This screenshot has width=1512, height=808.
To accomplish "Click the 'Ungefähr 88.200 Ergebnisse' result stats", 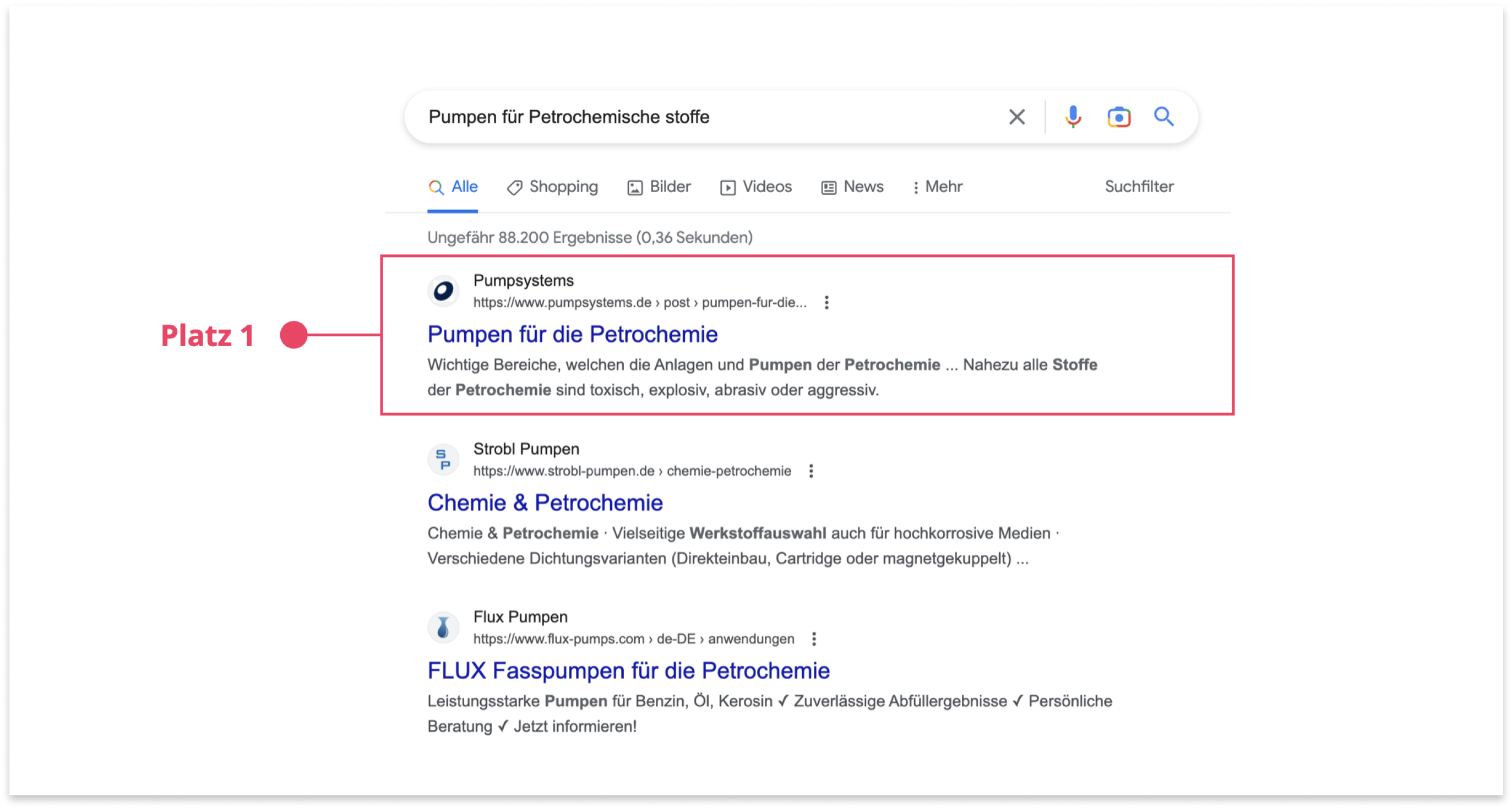I will coord(589,237).
